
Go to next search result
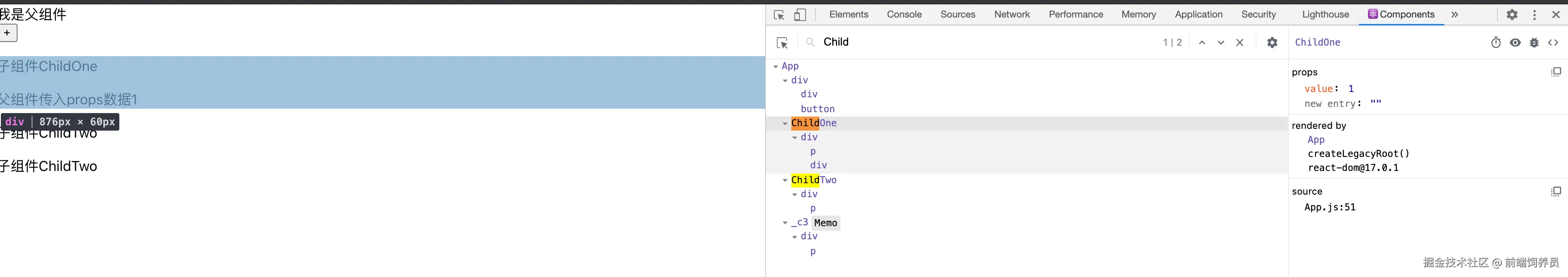pyautogui.click(x=1221, y=43)
